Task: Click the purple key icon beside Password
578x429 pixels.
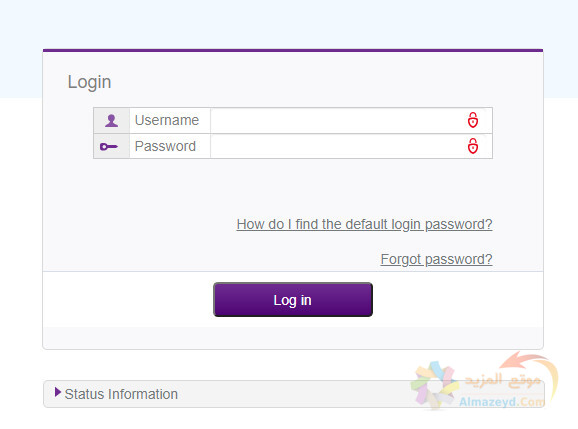Action: pyautogui.click(x=109, y=147)
